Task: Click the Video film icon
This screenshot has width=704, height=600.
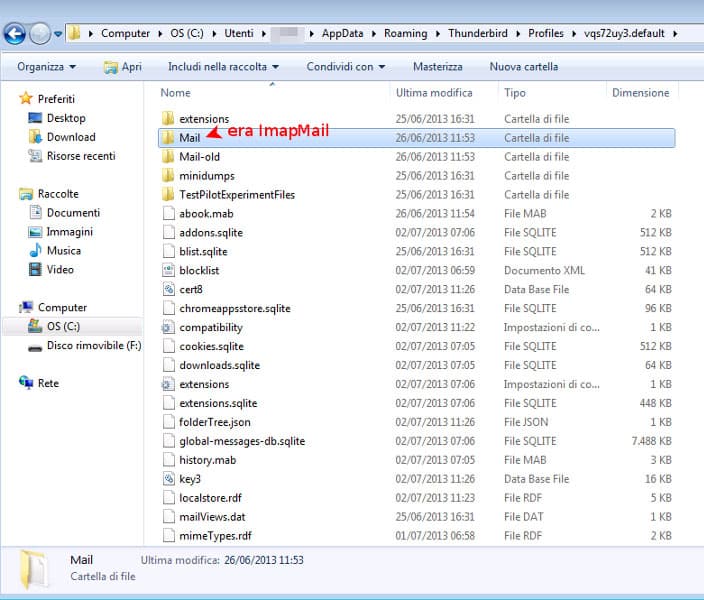Action: (x=35, y=269)
